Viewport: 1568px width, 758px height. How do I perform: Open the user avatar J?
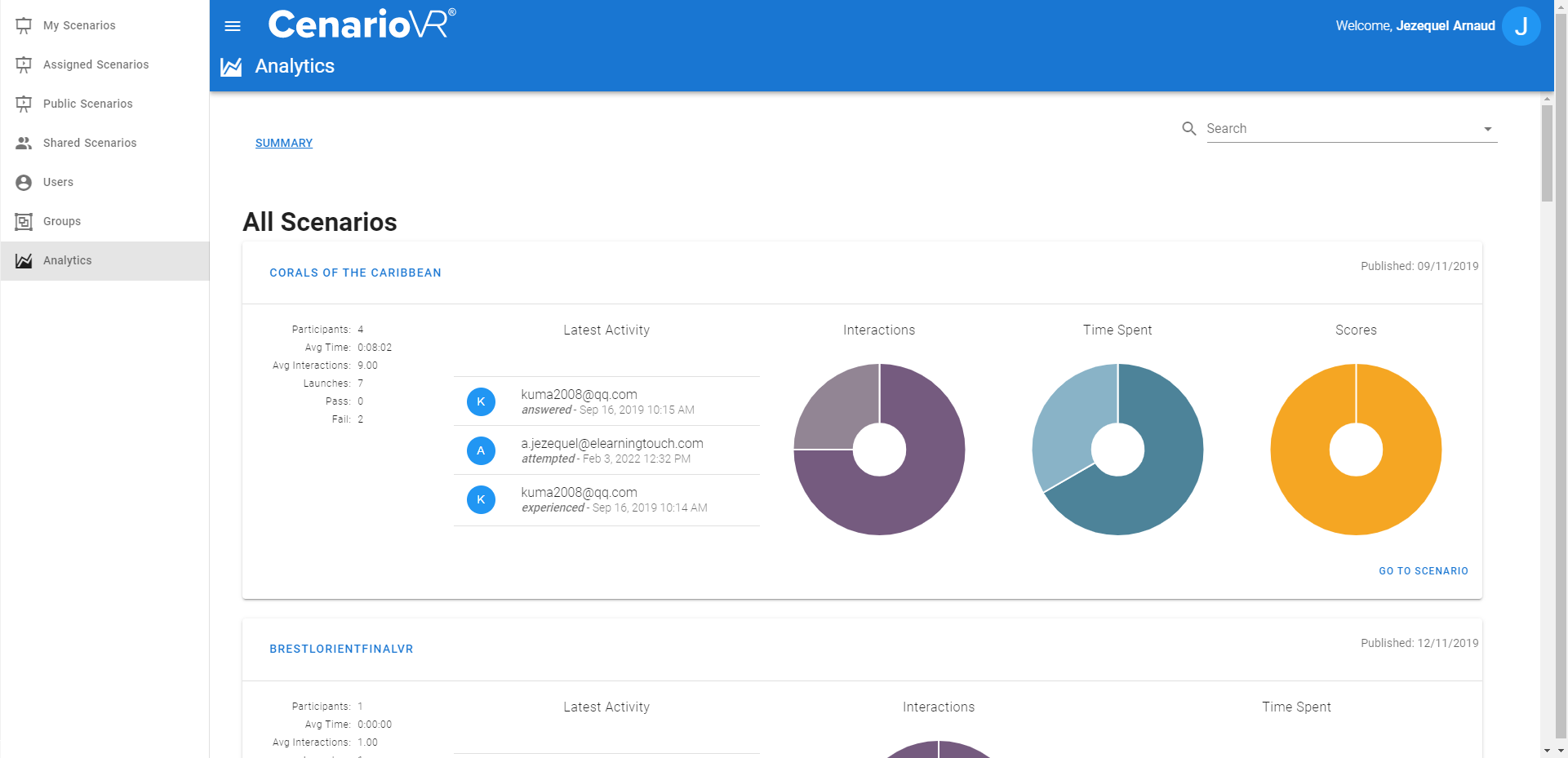(x=1521, y=26)
